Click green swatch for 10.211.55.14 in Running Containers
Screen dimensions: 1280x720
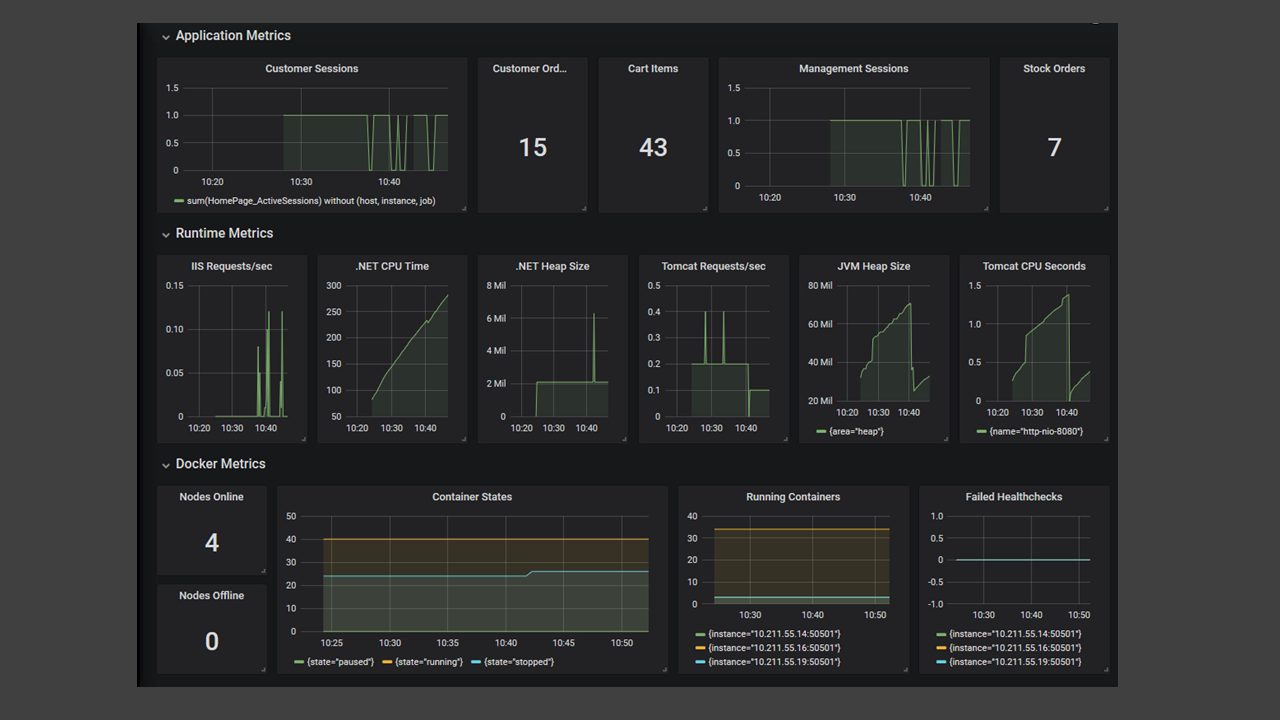click(700, 634)
